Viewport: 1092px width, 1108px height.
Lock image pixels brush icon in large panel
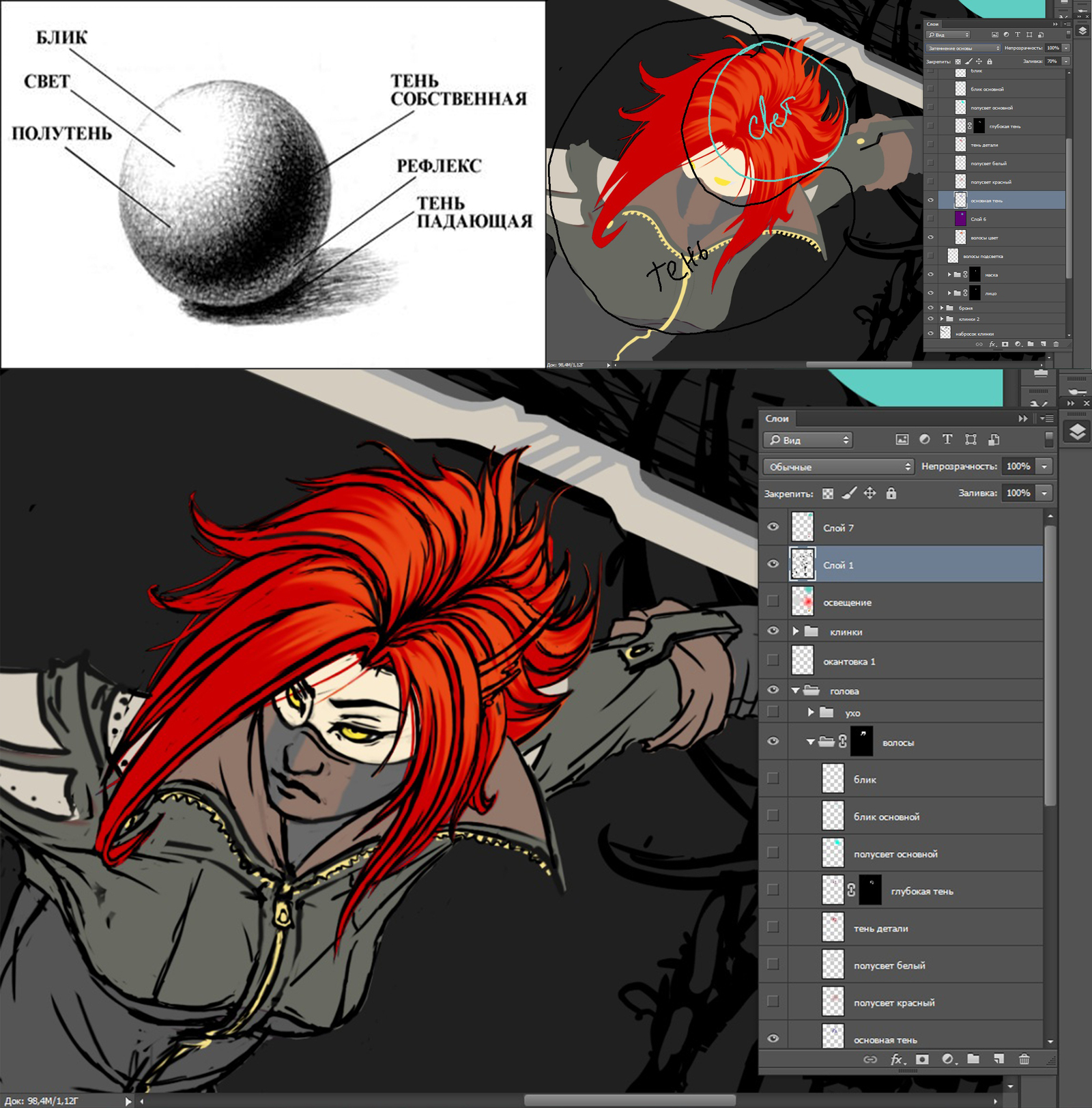click(x=849, y=494)
